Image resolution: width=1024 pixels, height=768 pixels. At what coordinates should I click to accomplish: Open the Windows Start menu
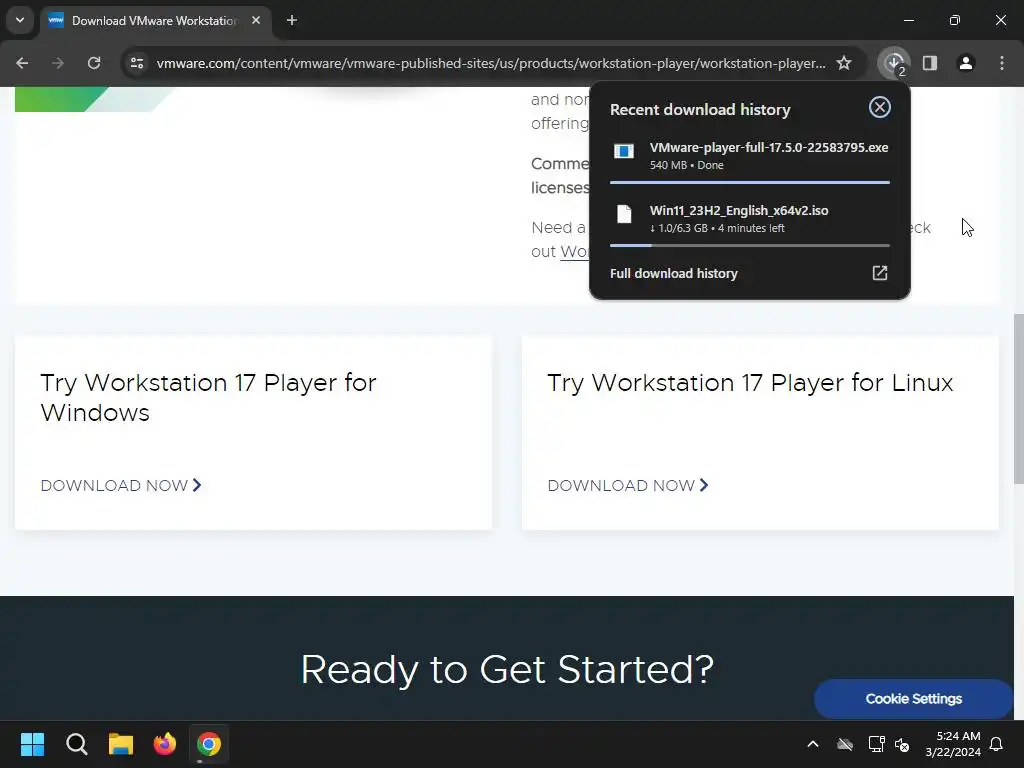pyautogui.click(x=32, y=744)
